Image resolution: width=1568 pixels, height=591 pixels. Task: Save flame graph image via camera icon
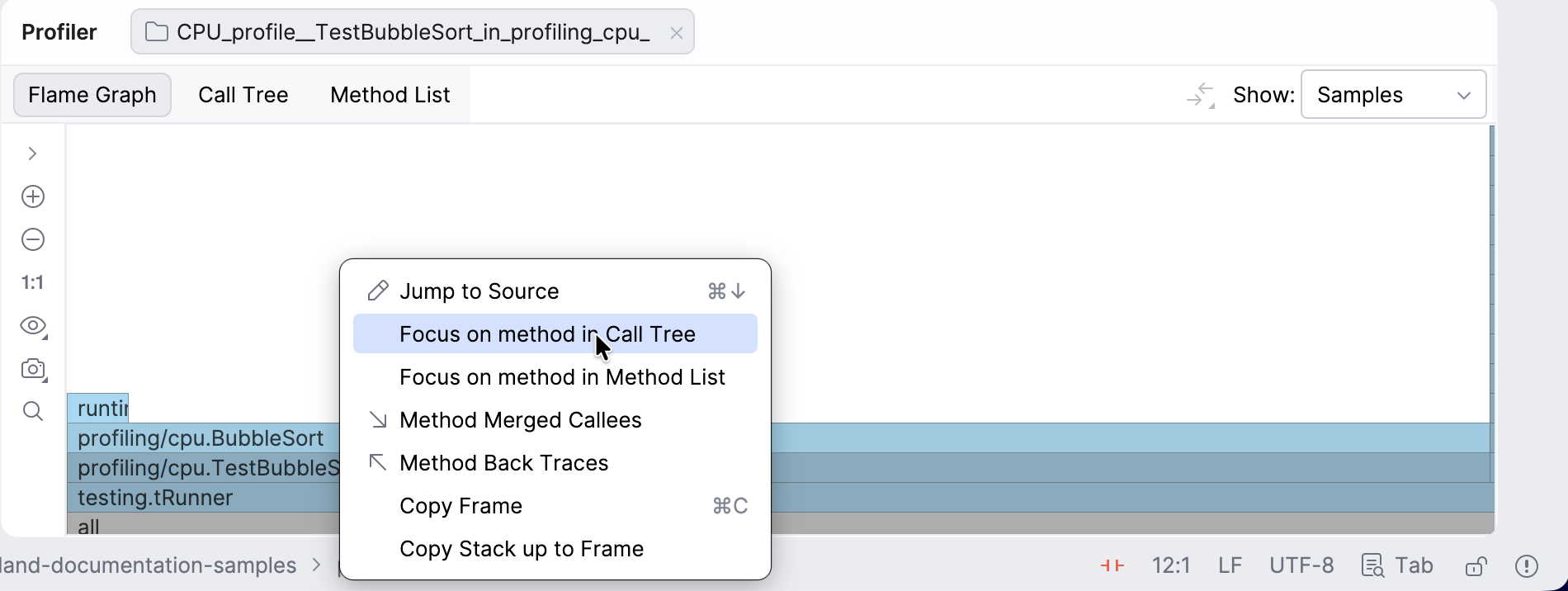[32, 369]
